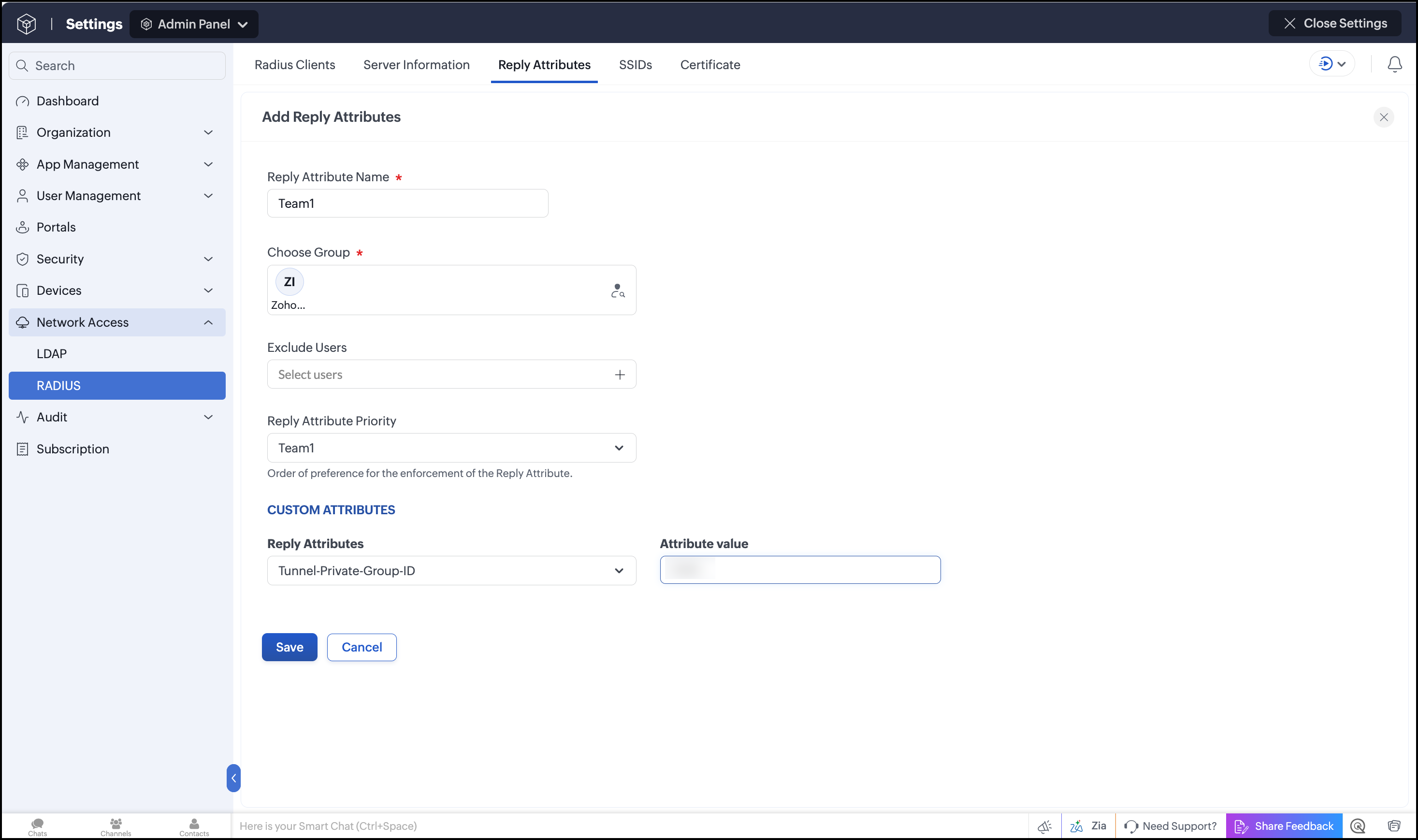Focus the sidebar Search field
The image size is (1418, 840).
117,66
